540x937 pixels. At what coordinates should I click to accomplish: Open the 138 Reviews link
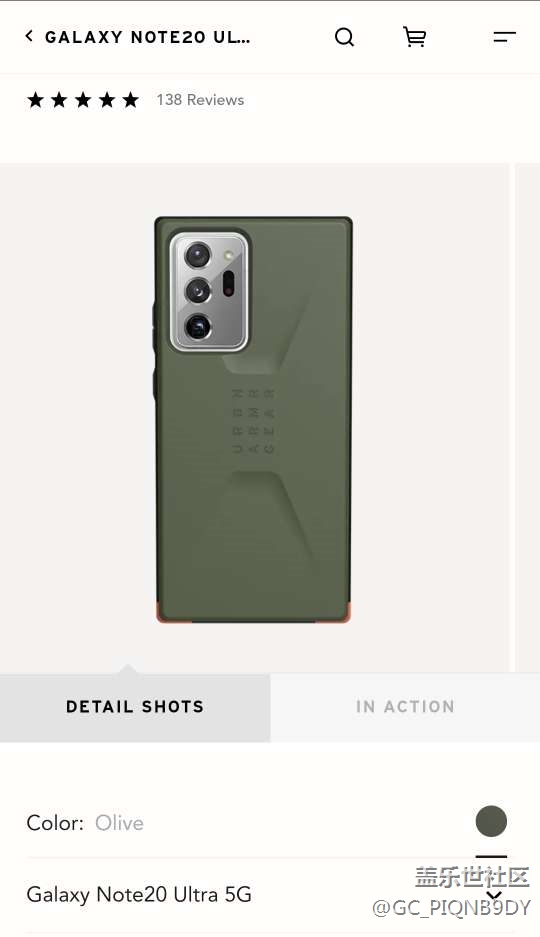(200, 100)
